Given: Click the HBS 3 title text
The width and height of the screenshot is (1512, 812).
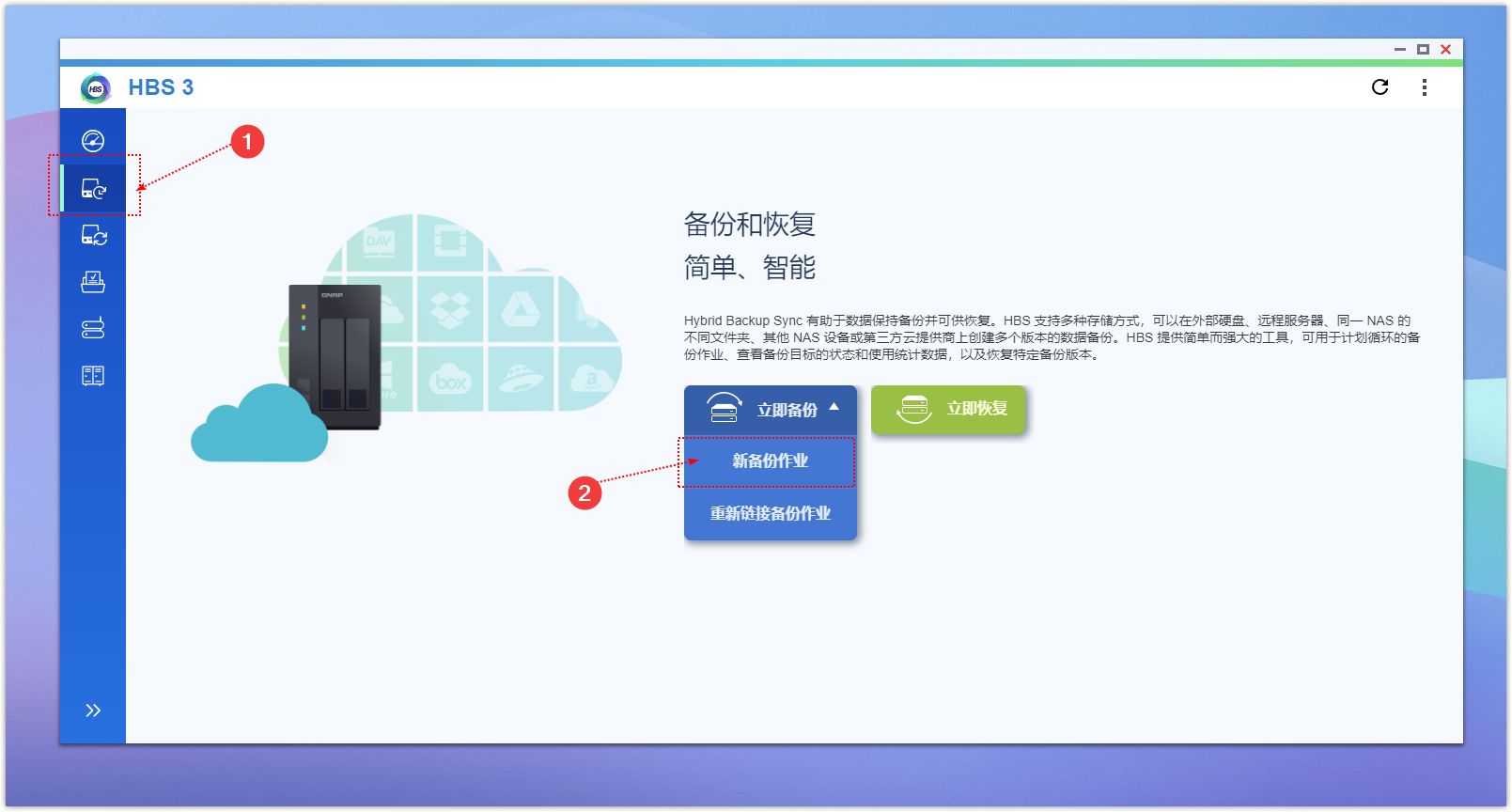Looking at the screenshot, I should pos(161,87).
